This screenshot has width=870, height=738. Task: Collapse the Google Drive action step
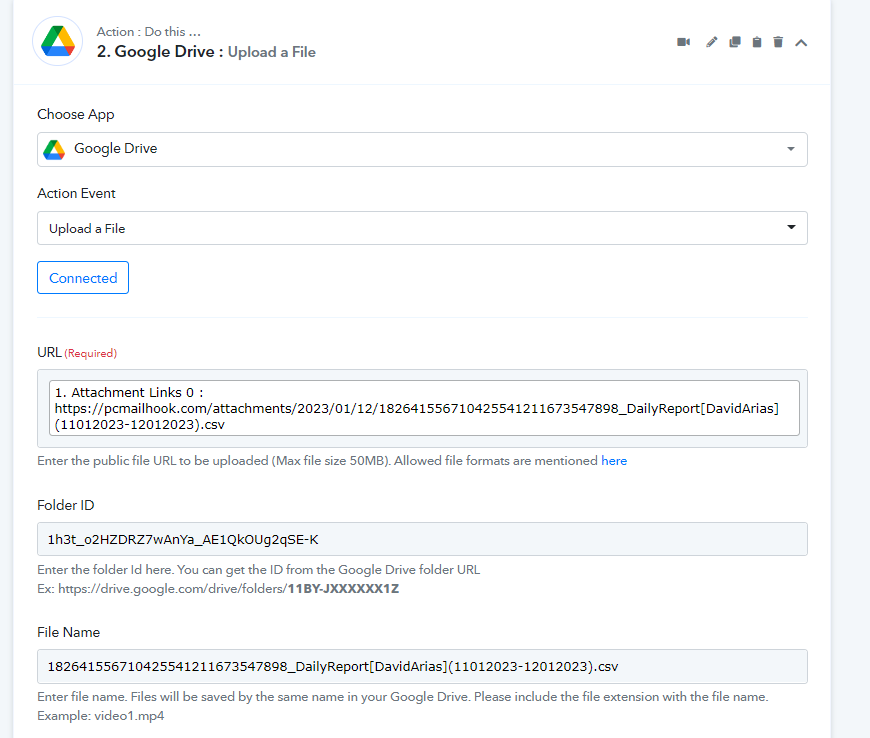(x=801, y=43)
